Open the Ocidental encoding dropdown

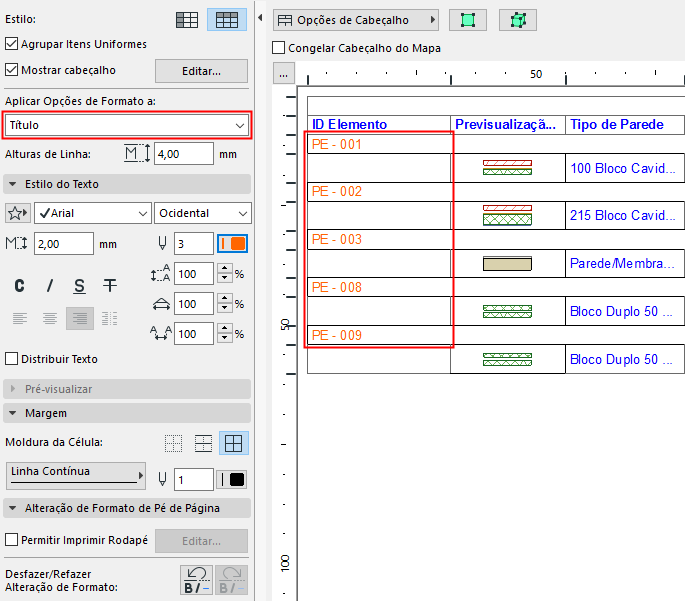tap(203, 213)
